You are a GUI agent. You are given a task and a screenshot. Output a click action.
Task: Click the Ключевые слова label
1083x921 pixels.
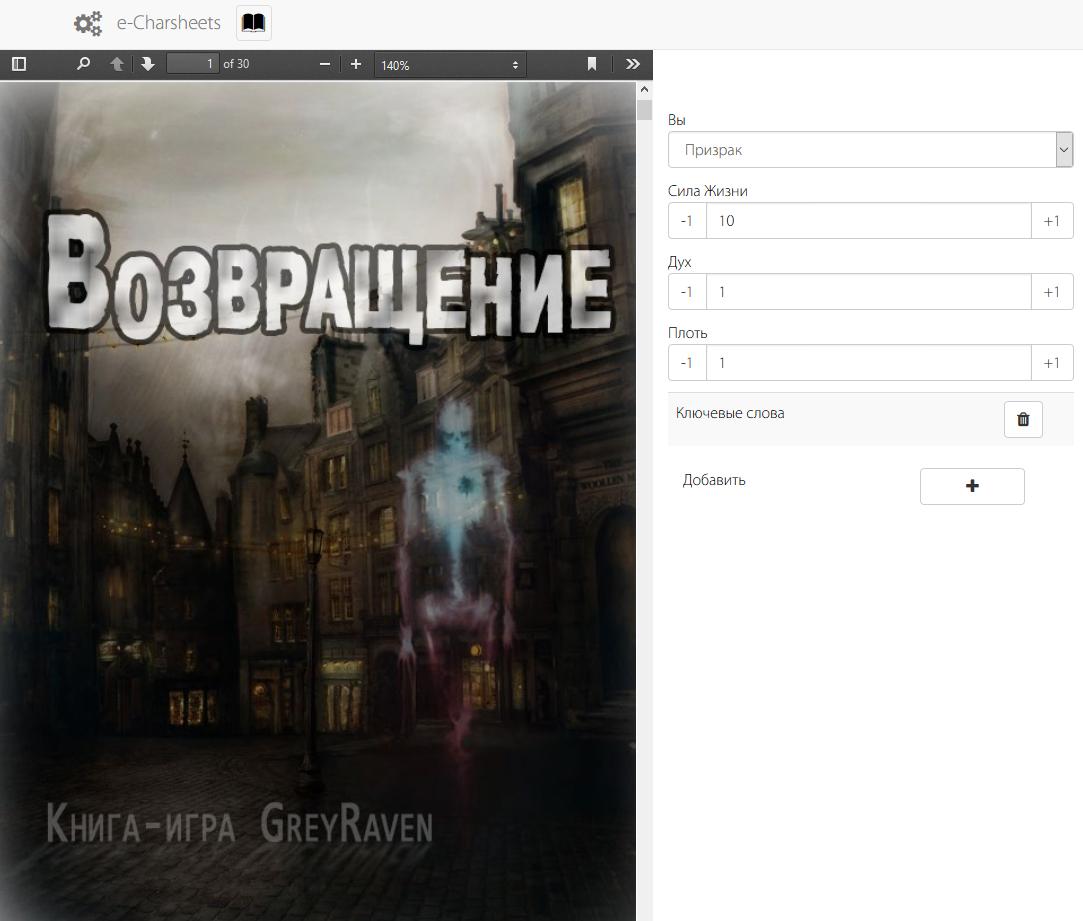pyautogui.click(x=730, y=413)
